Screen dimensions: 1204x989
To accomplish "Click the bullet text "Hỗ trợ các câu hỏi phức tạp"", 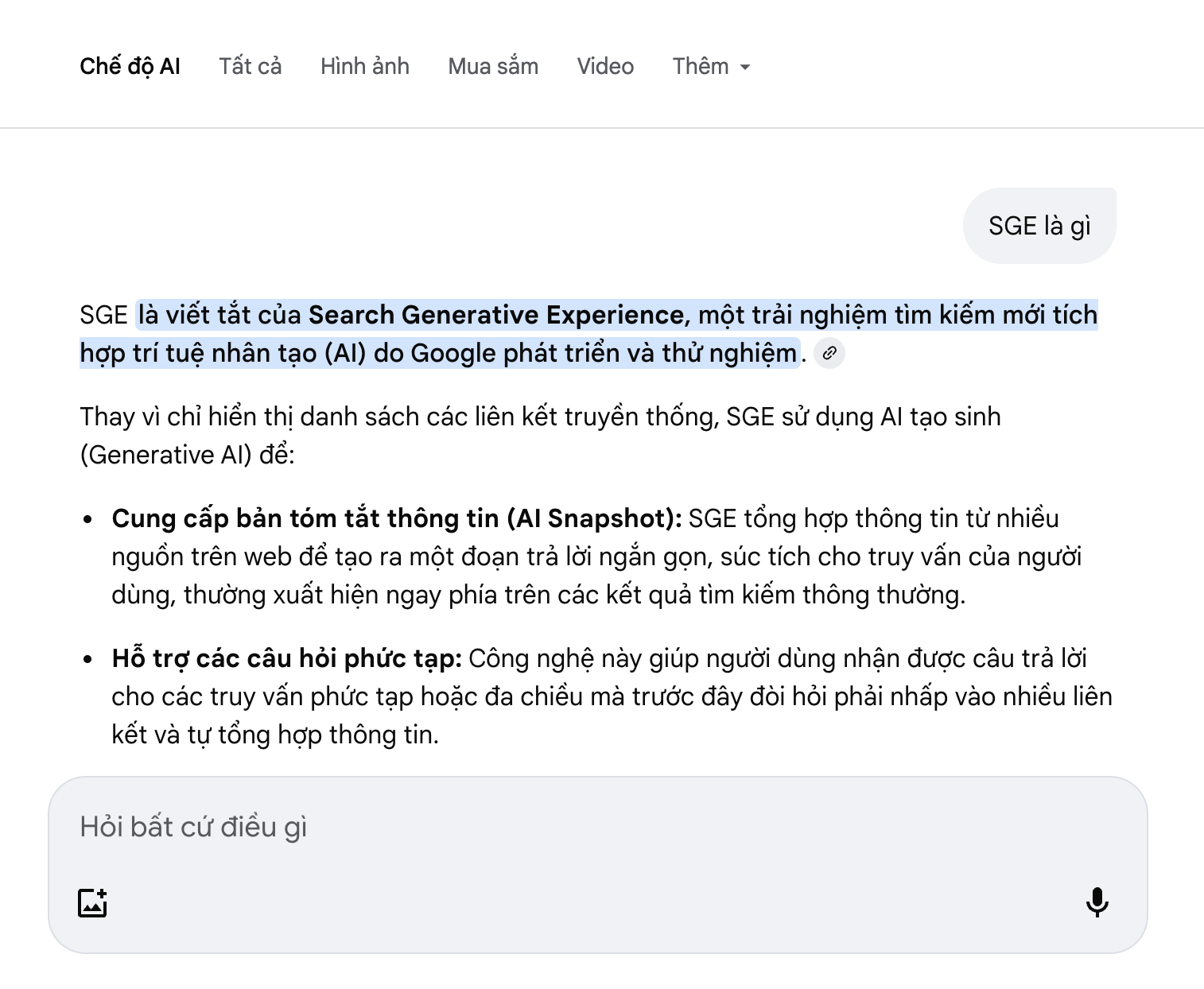I will click(x=286, y=658).
